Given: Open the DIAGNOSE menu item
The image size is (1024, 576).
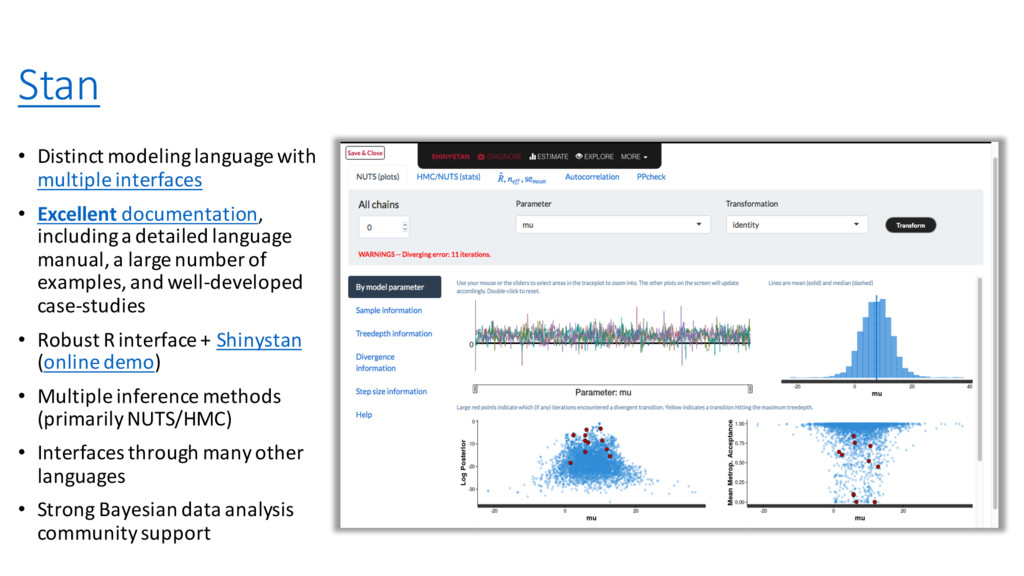Looking at the screenshot, I should (x=500, y=157).
